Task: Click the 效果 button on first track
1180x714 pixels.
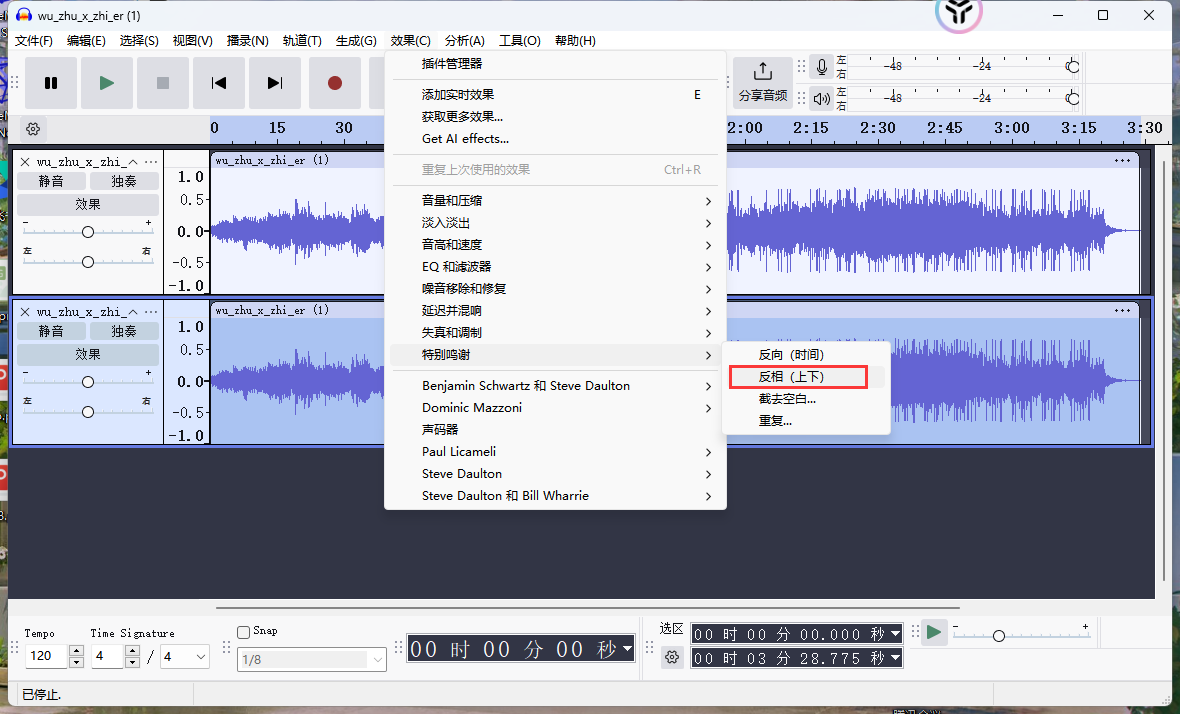Action: 88,204
